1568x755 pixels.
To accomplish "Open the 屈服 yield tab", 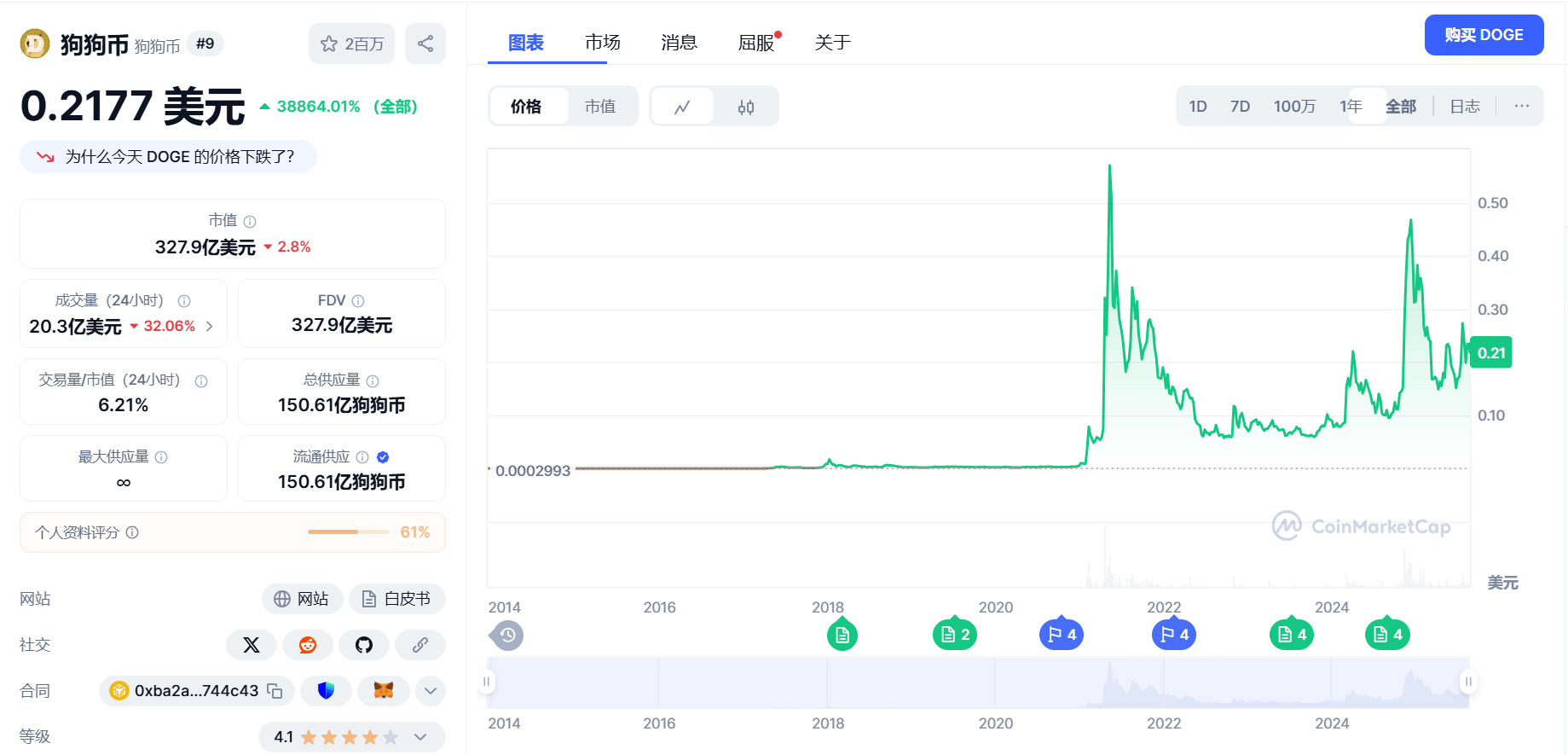I will click(x=756, y=43).
